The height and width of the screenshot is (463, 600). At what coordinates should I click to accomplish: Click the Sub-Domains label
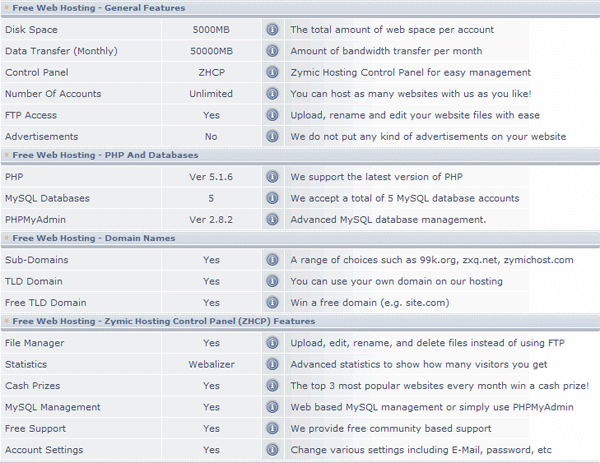click(36, 260)
